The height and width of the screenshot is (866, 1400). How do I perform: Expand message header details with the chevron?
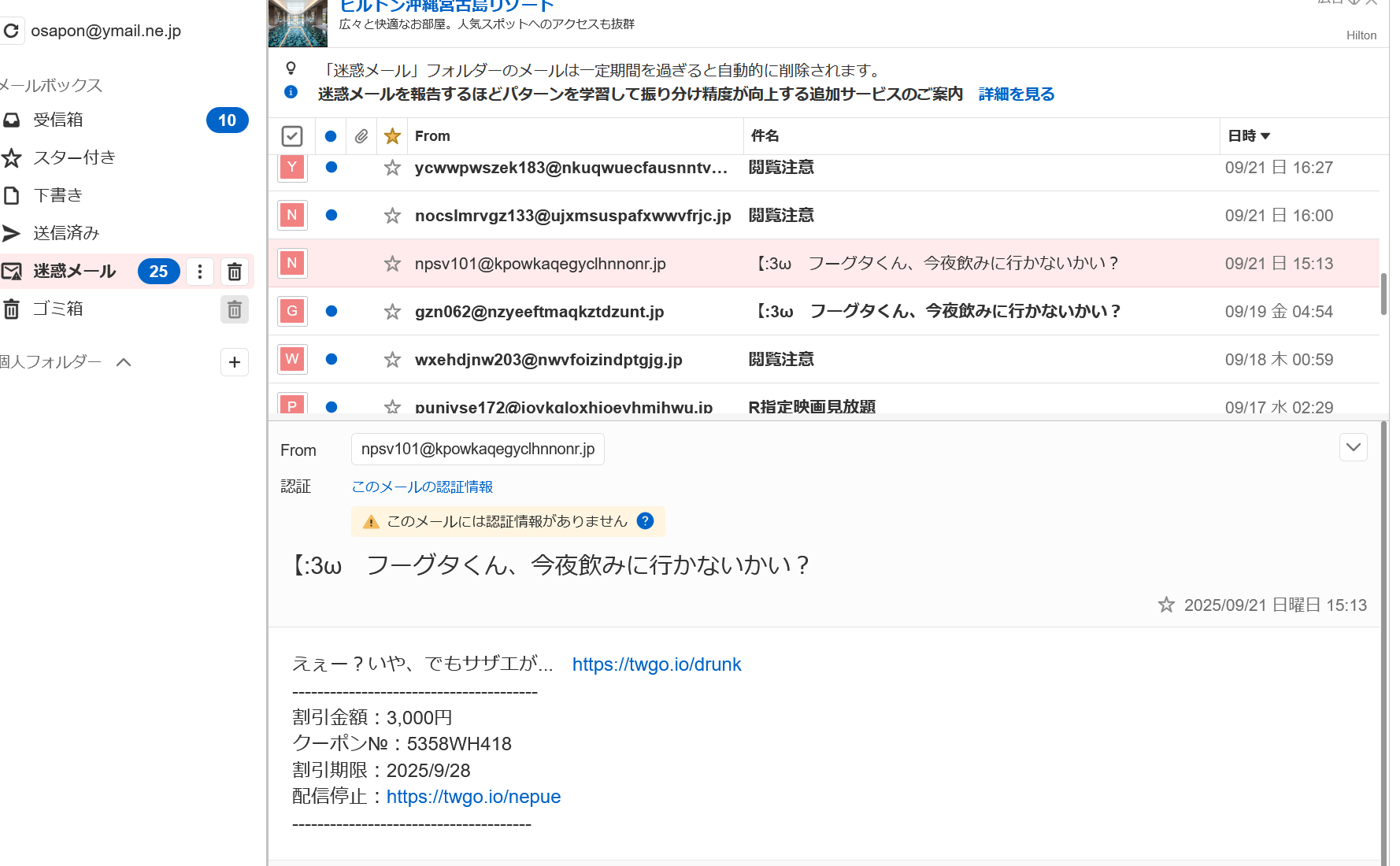pos(1353,448)
